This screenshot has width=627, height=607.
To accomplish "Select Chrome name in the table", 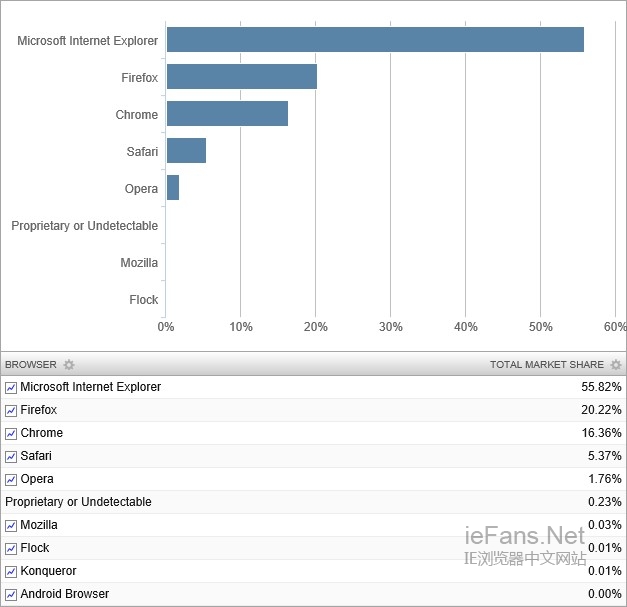I will 42,433.
